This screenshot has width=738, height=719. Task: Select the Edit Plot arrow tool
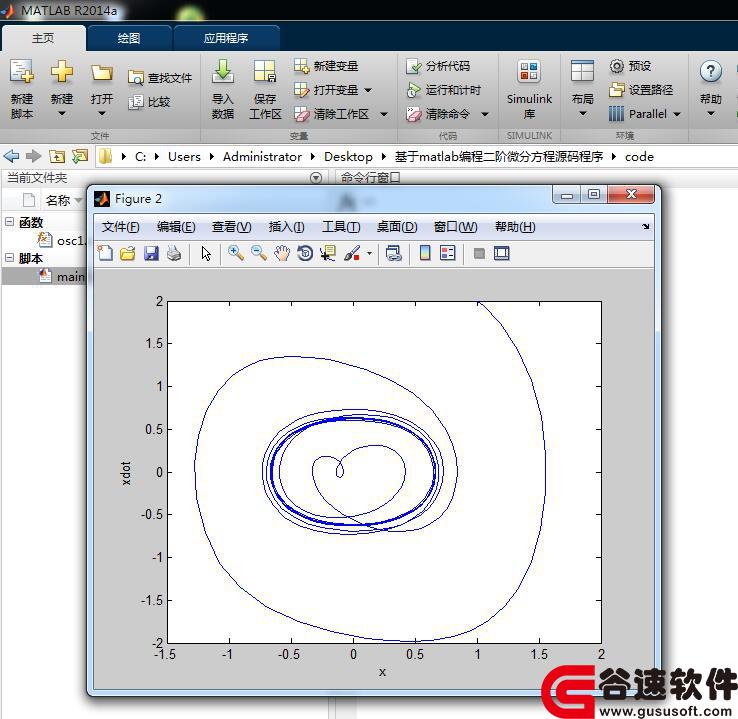tap(206, 253)
